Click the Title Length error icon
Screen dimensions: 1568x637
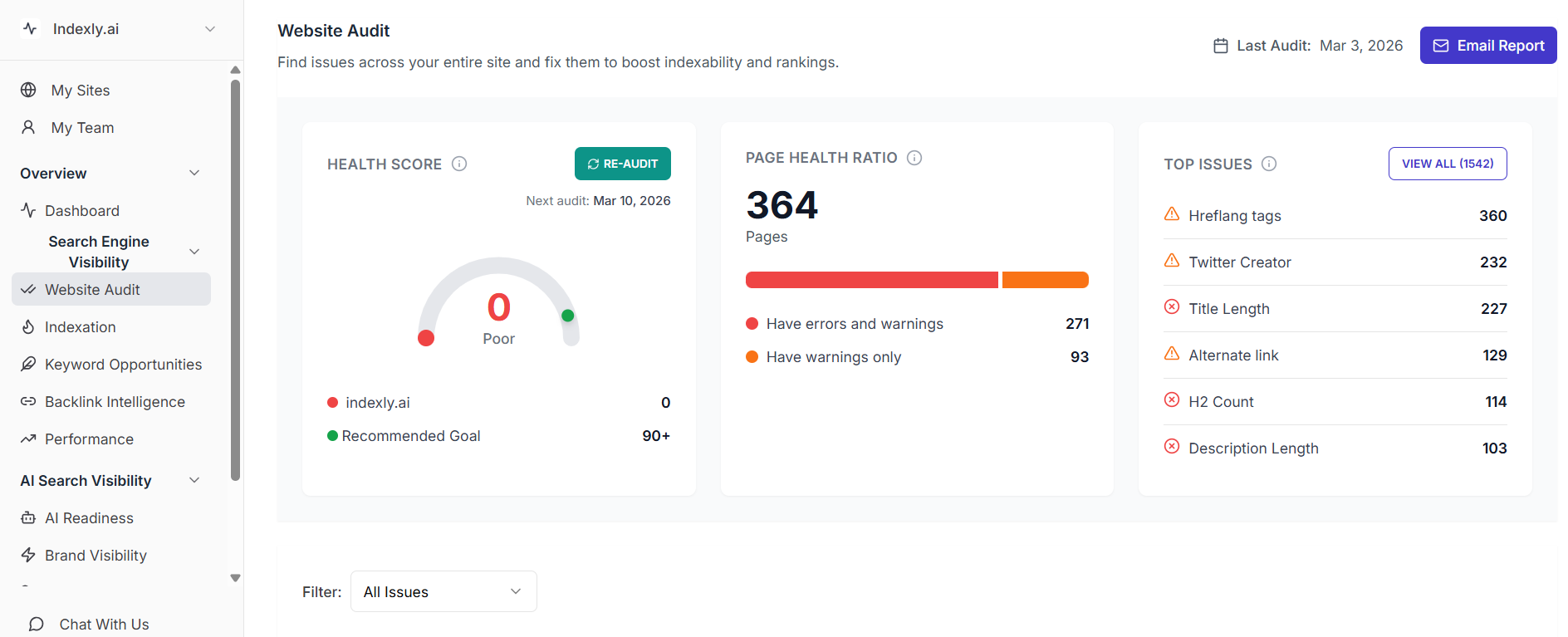click(1172, 307)
